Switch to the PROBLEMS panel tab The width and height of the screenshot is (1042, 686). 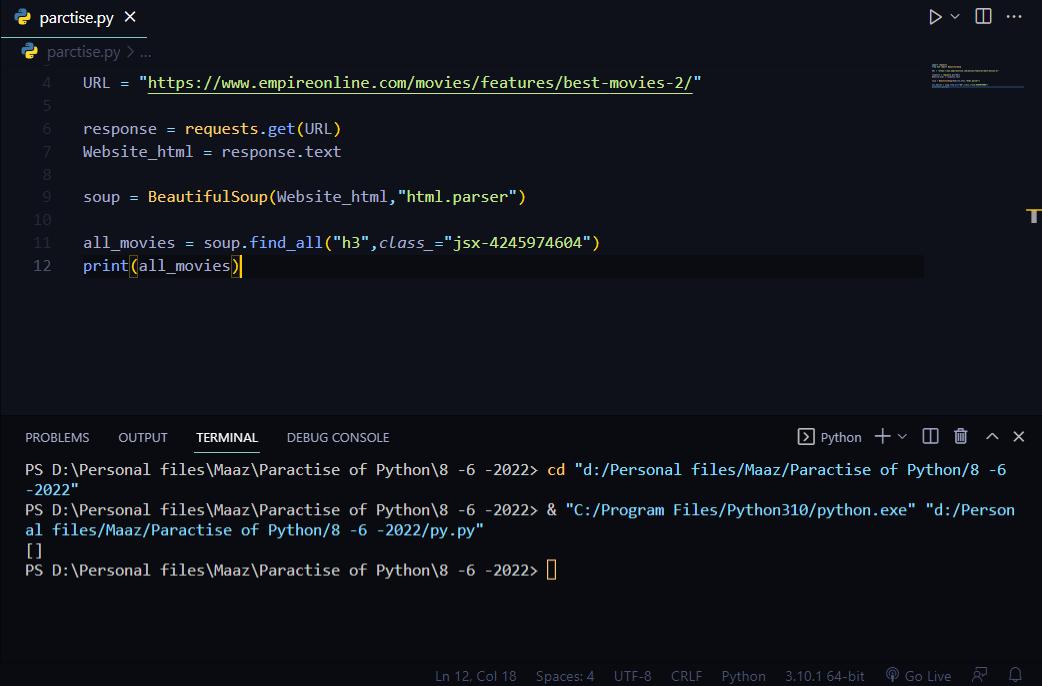pos(57,438)
